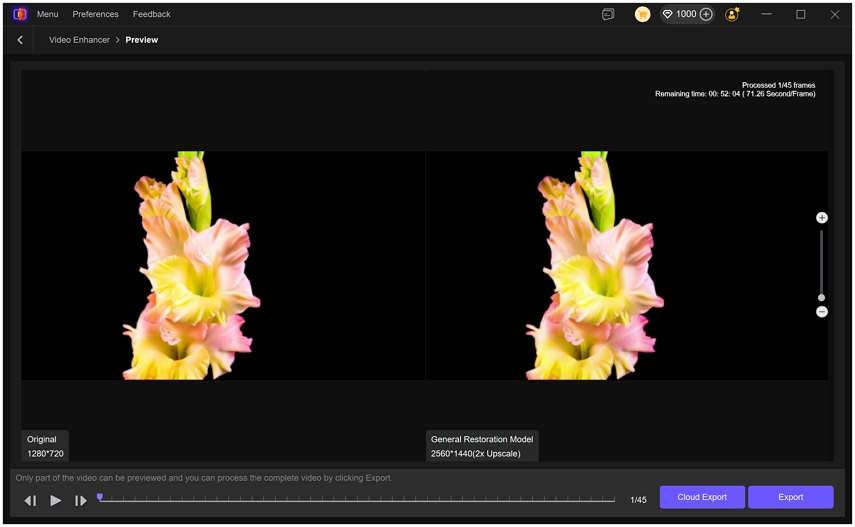The width and height of the screenshot is (855, 527).
Task: Click the Cloud Export button
Action: (x=702, y=497)
